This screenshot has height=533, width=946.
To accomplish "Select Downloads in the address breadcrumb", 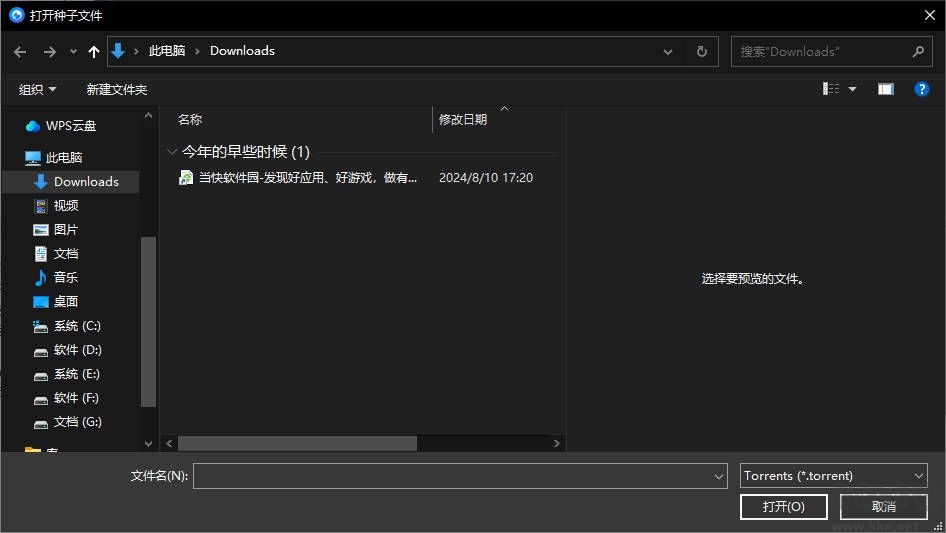I will pyautogui.click(x=242, y=51).
